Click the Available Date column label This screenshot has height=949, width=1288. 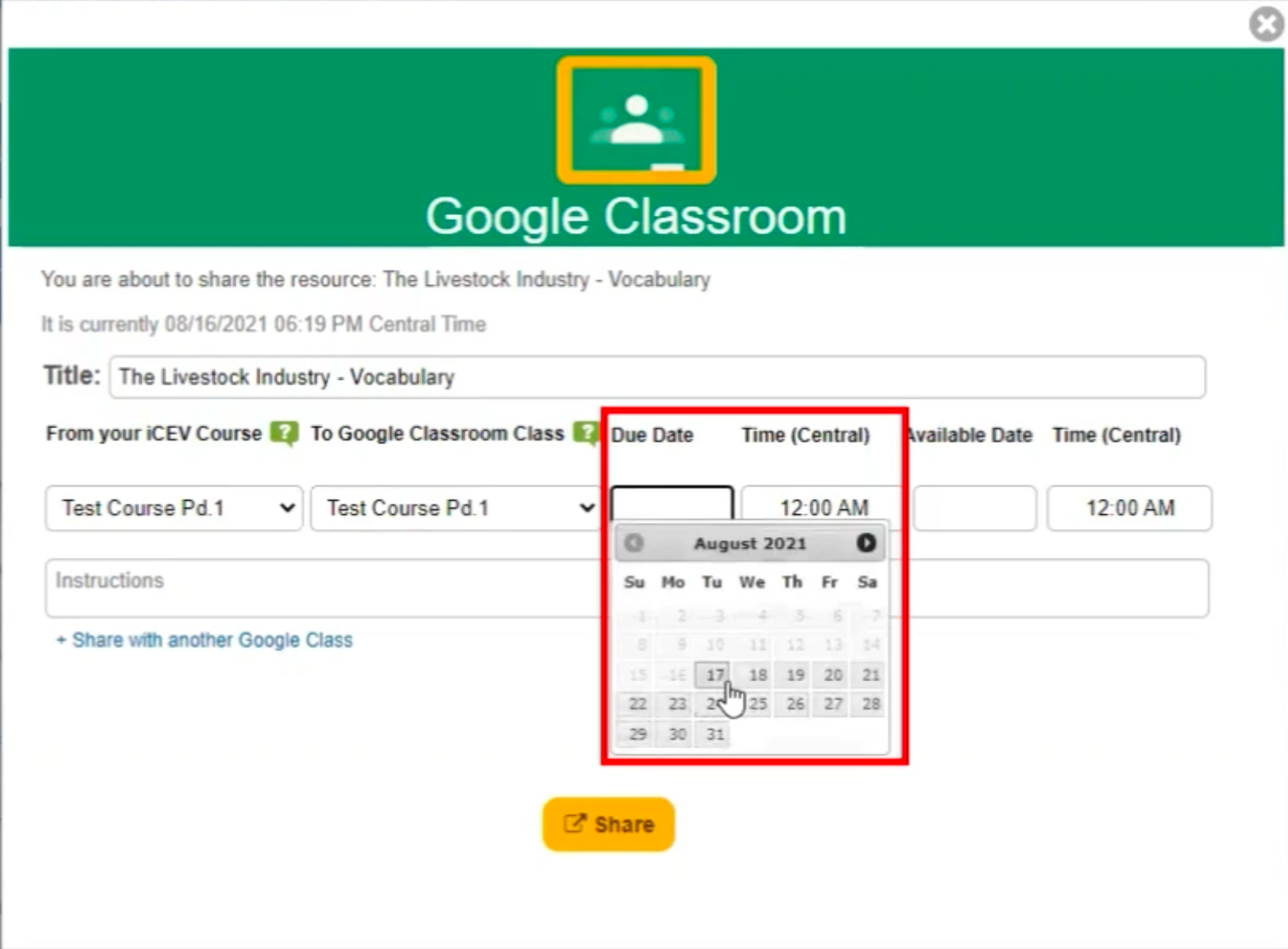coord(970,435)
